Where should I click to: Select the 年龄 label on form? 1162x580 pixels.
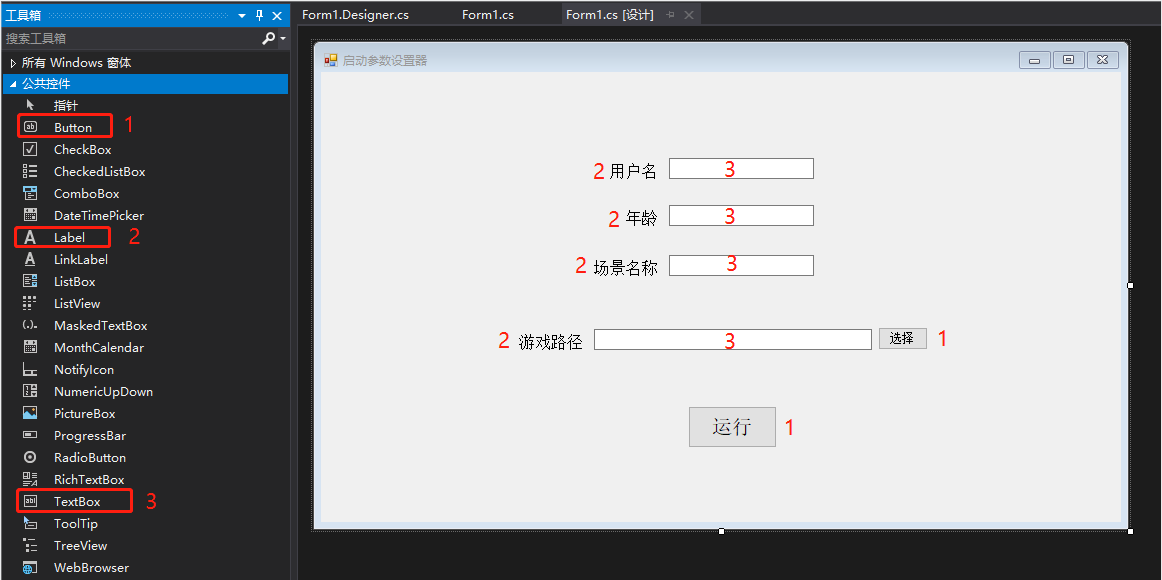coord(641,219)
